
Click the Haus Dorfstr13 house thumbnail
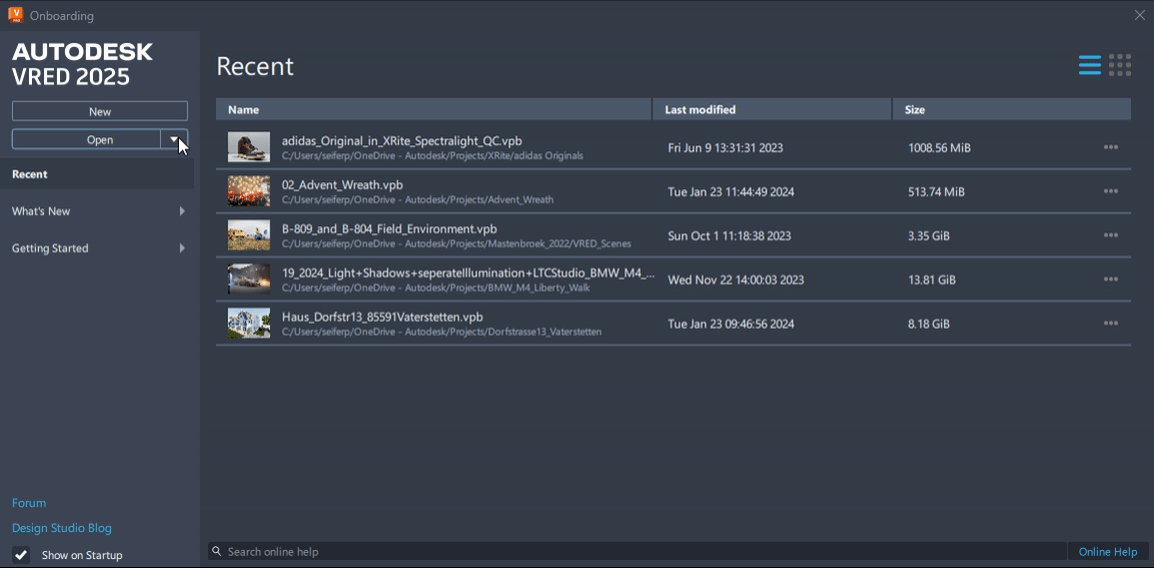(249, 324)
